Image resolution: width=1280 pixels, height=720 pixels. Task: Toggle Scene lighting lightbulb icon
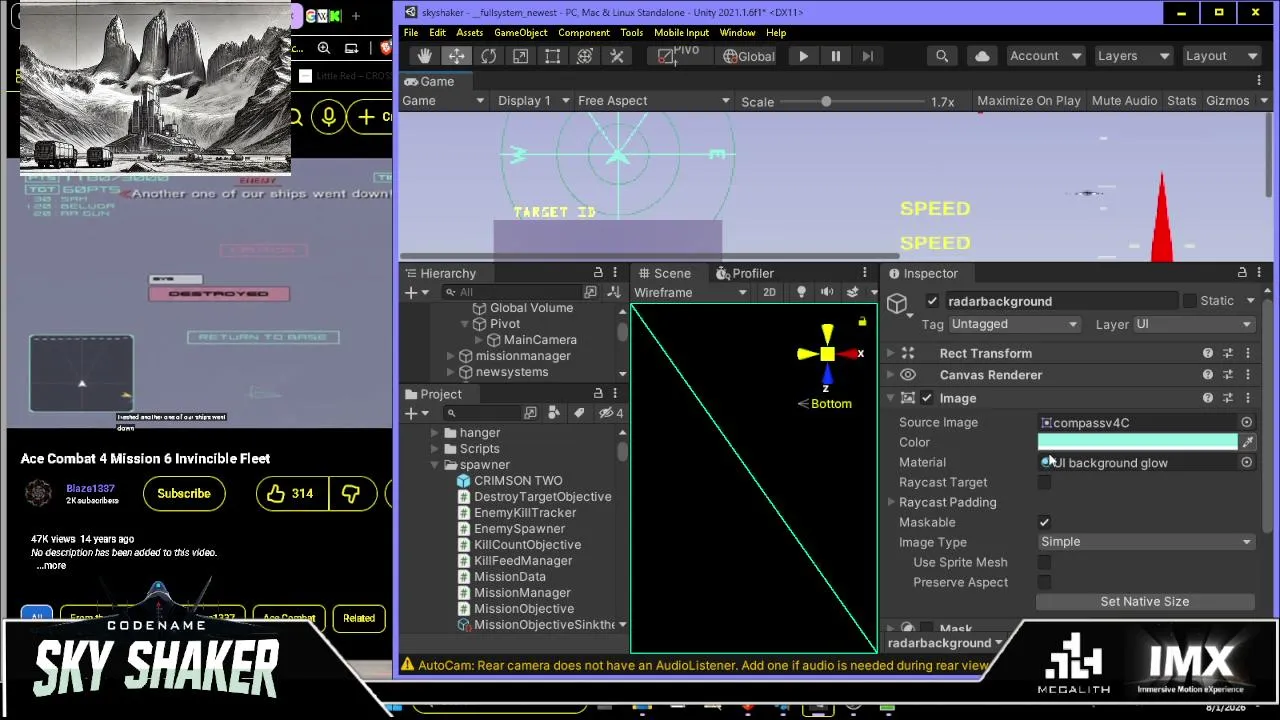[x=801, y=293]
